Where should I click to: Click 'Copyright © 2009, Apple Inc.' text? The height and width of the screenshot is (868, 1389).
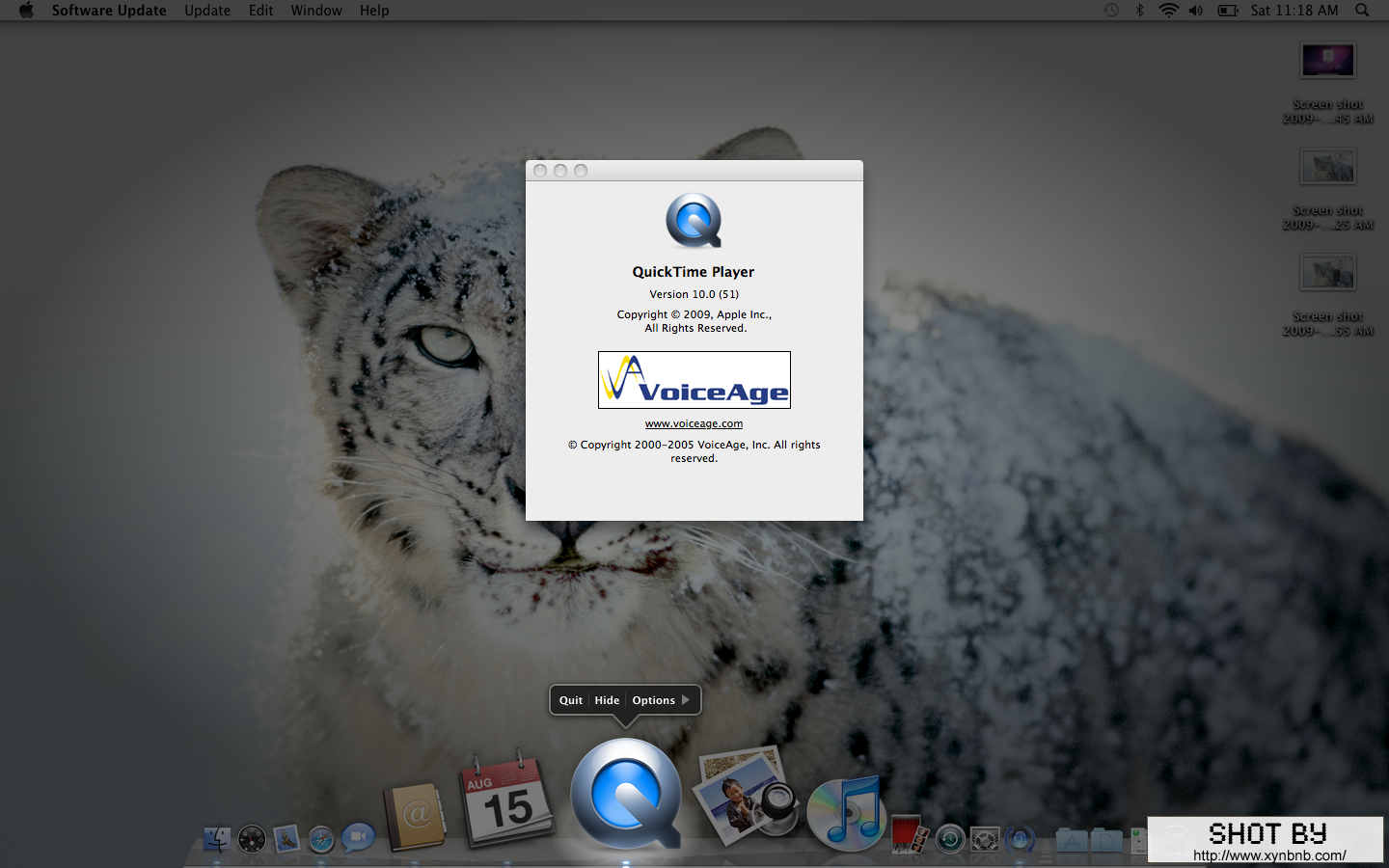pos(694,314)
